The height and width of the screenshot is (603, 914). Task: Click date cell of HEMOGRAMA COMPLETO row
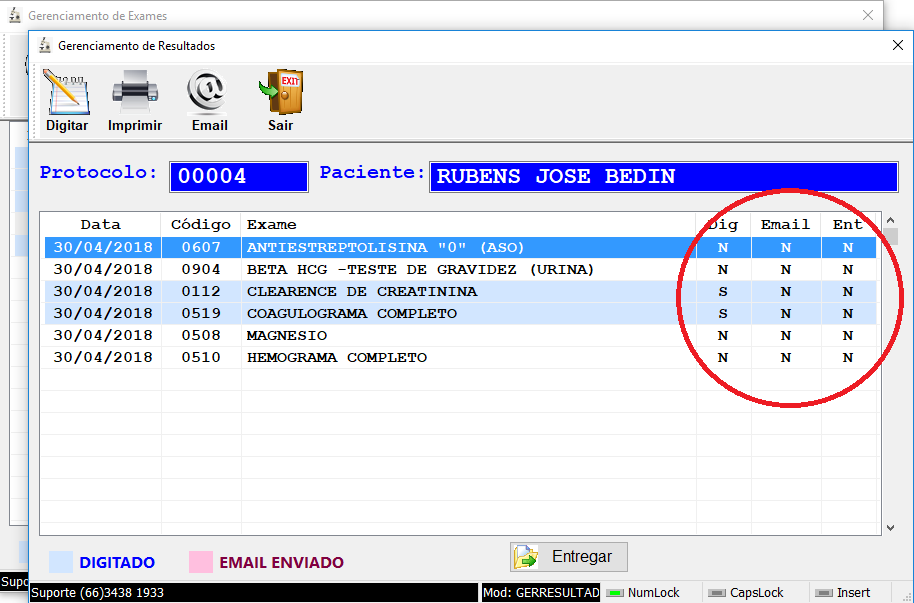[x=103, y=357]
